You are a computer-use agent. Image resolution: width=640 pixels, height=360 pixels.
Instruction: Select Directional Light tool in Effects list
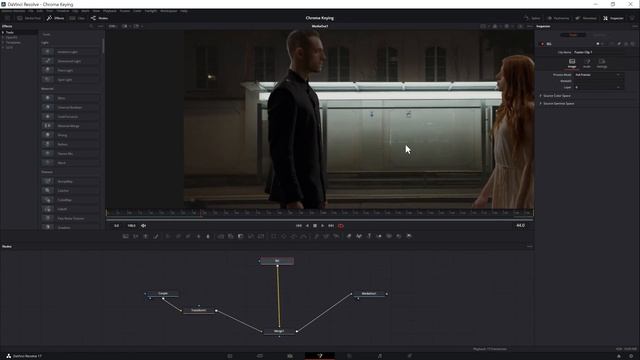[71, 61]
